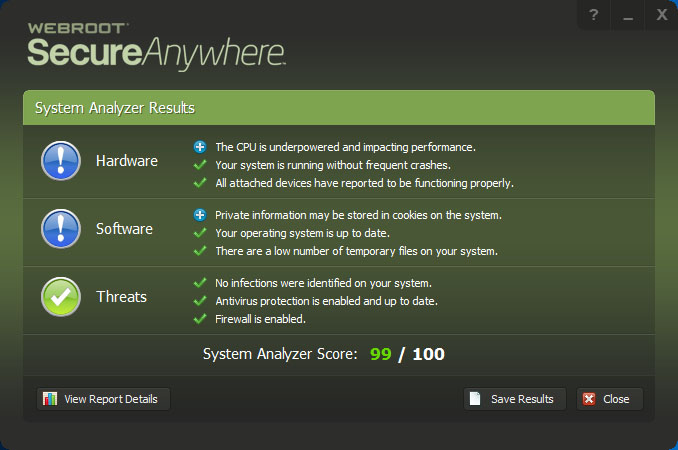The height and width of the screenshot is (450, 678).
Task: Click the score value 99
Action: (x=381, y=354)
